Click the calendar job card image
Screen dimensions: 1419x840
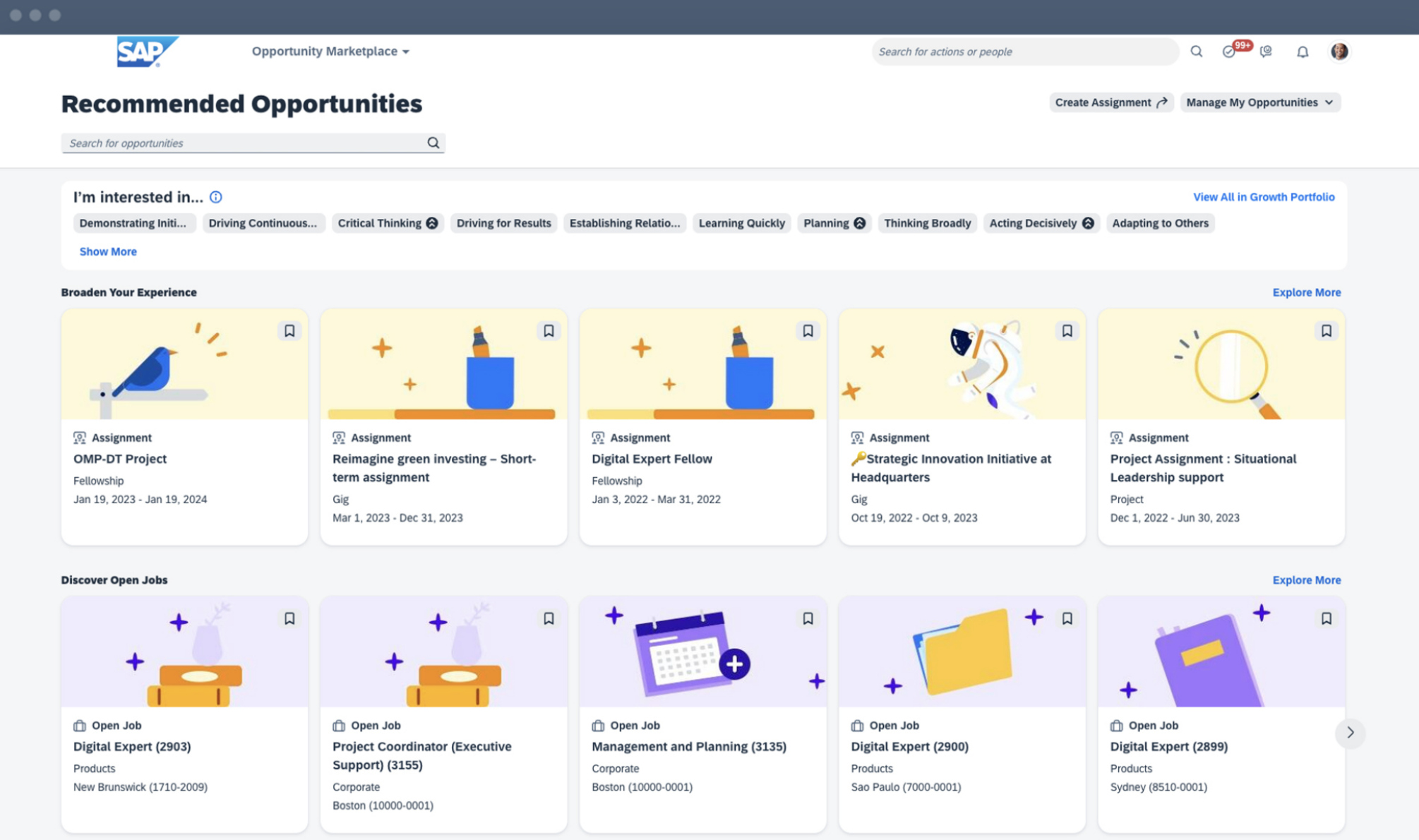(702, 652)
